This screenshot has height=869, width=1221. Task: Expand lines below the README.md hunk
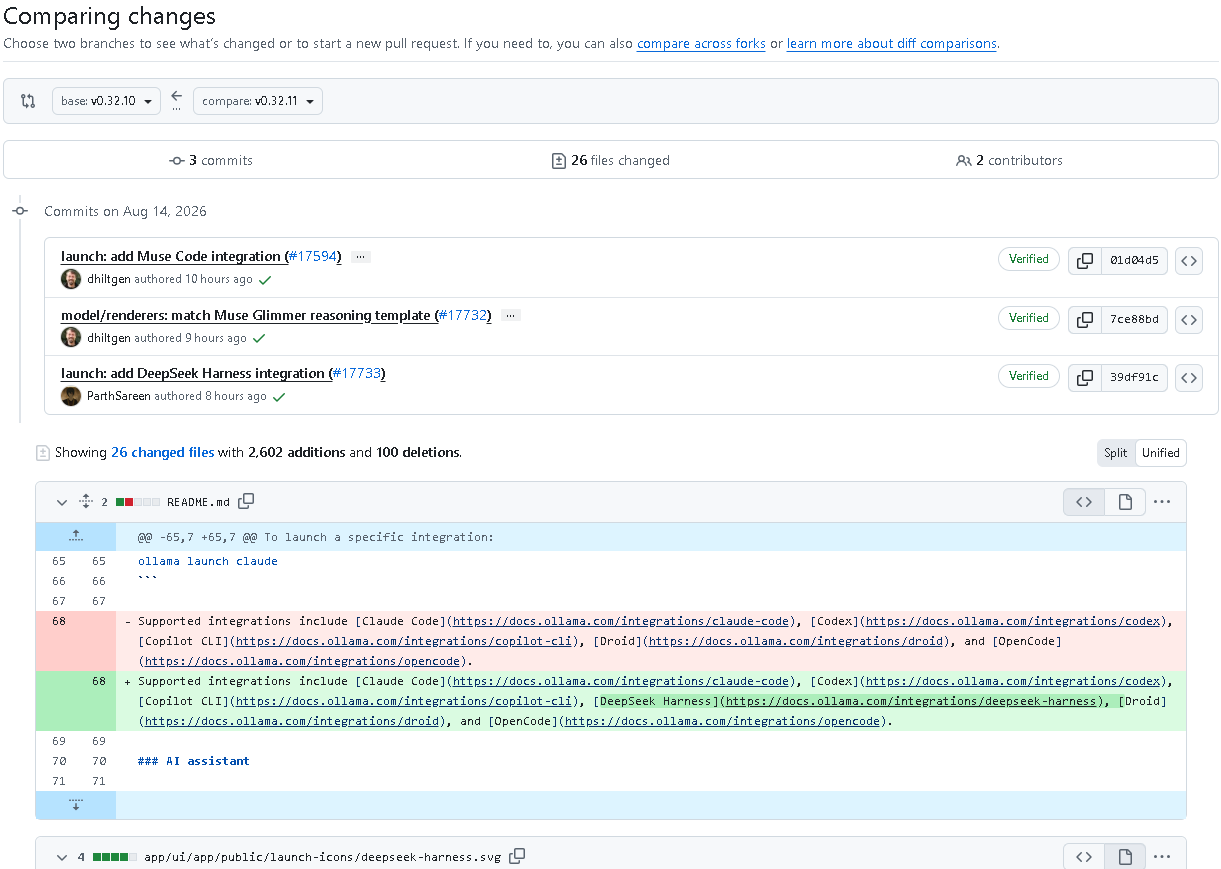[x=76, y=805]
